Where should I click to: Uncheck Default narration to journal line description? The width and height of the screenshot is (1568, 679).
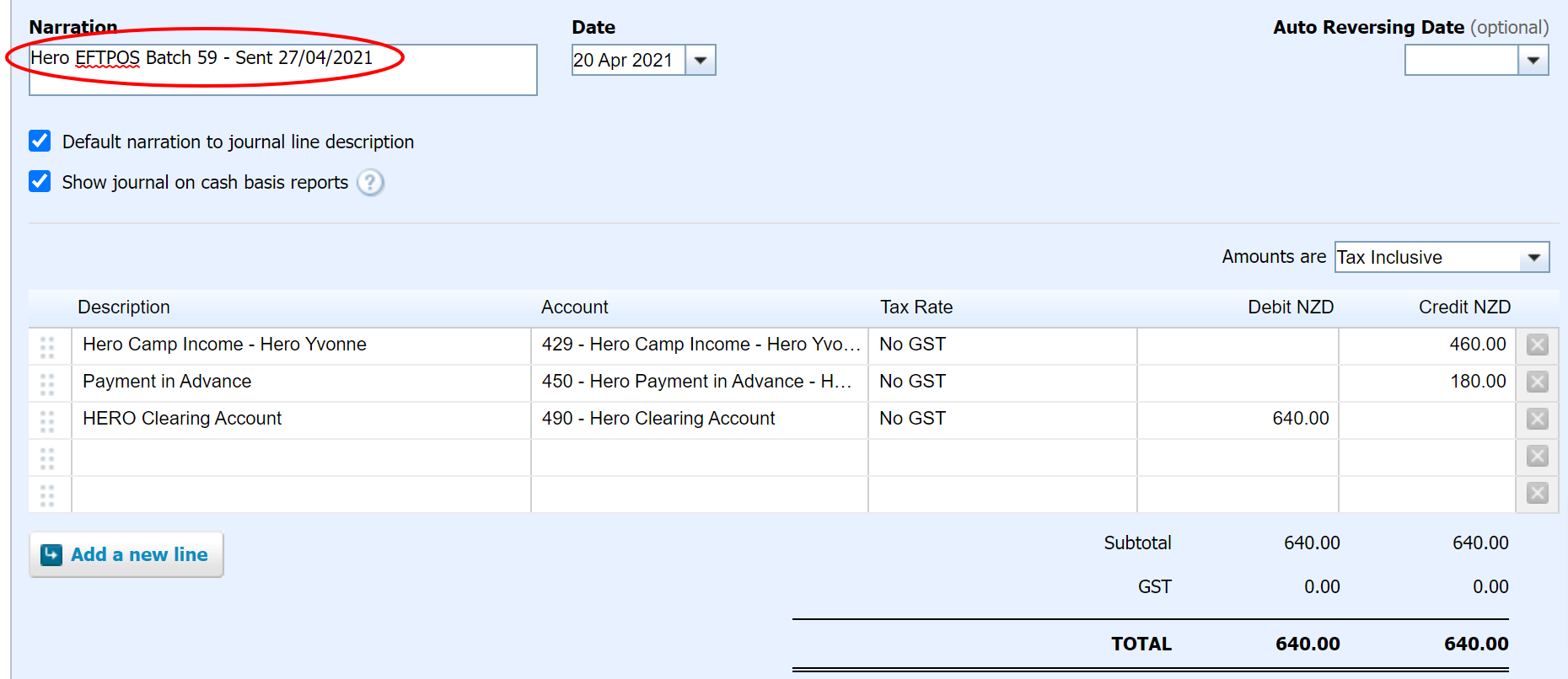40,141
